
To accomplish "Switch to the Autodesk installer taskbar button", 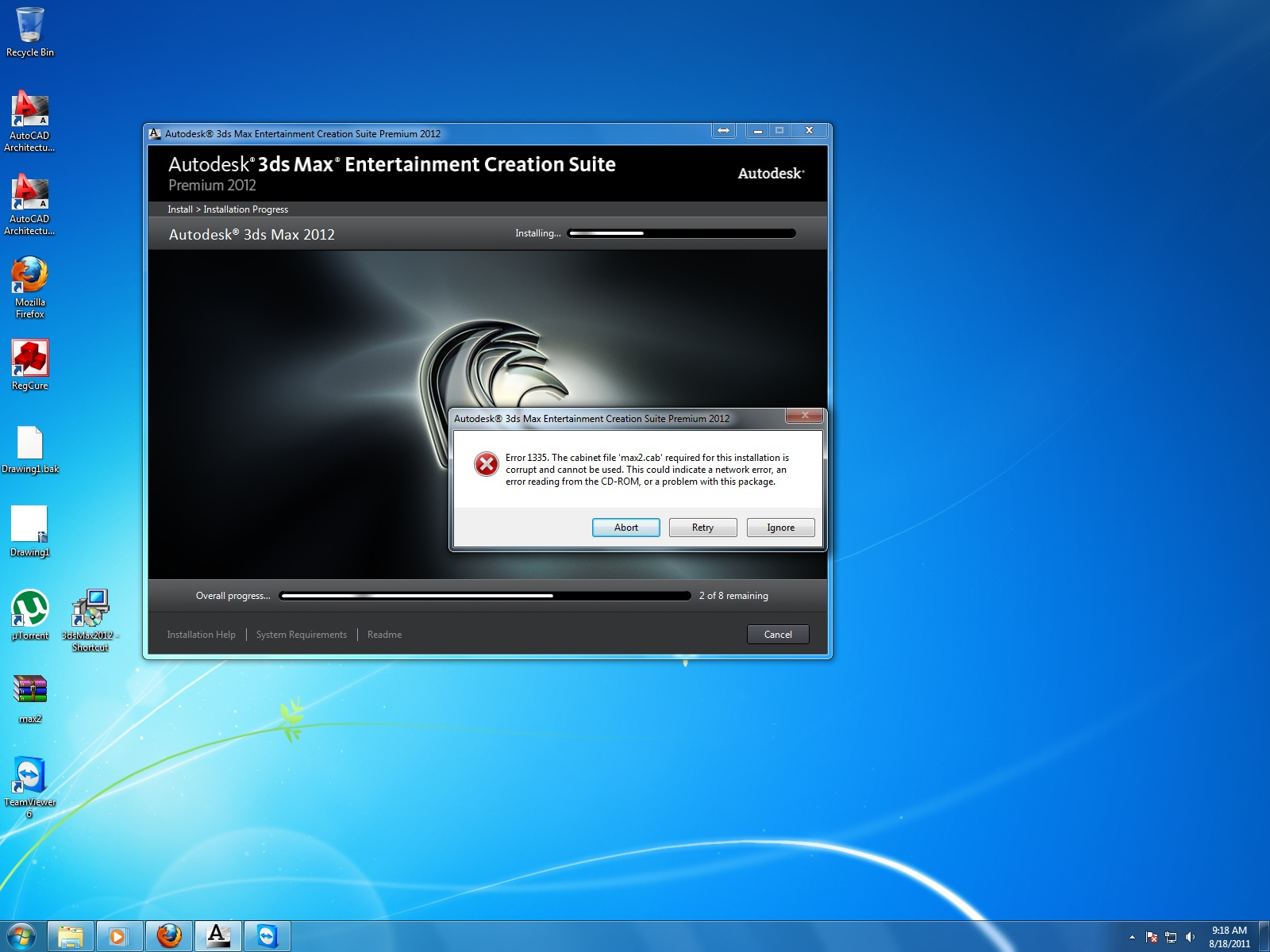I will (x=217, y=936).
